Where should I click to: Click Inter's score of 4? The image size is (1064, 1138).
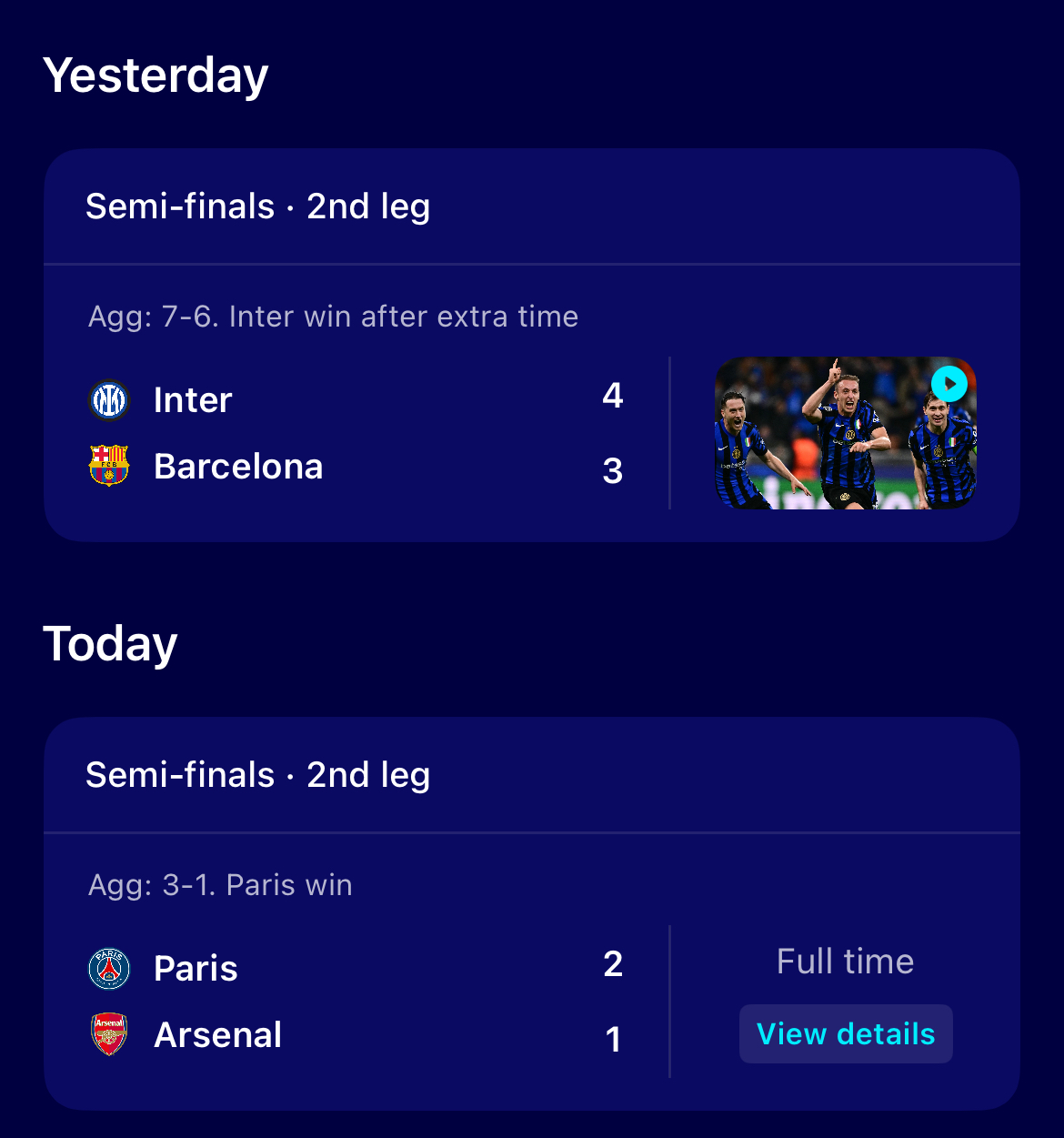(613, 396)
